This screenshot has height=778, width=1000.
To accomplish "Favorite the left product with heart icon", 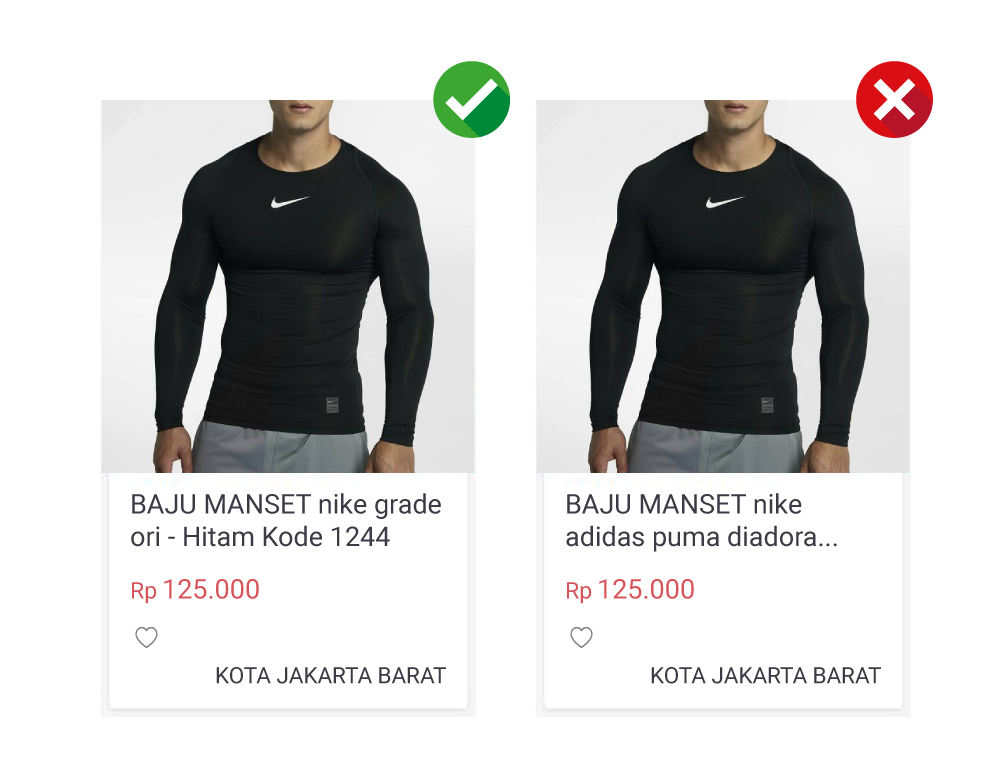I will click(146, 636).
